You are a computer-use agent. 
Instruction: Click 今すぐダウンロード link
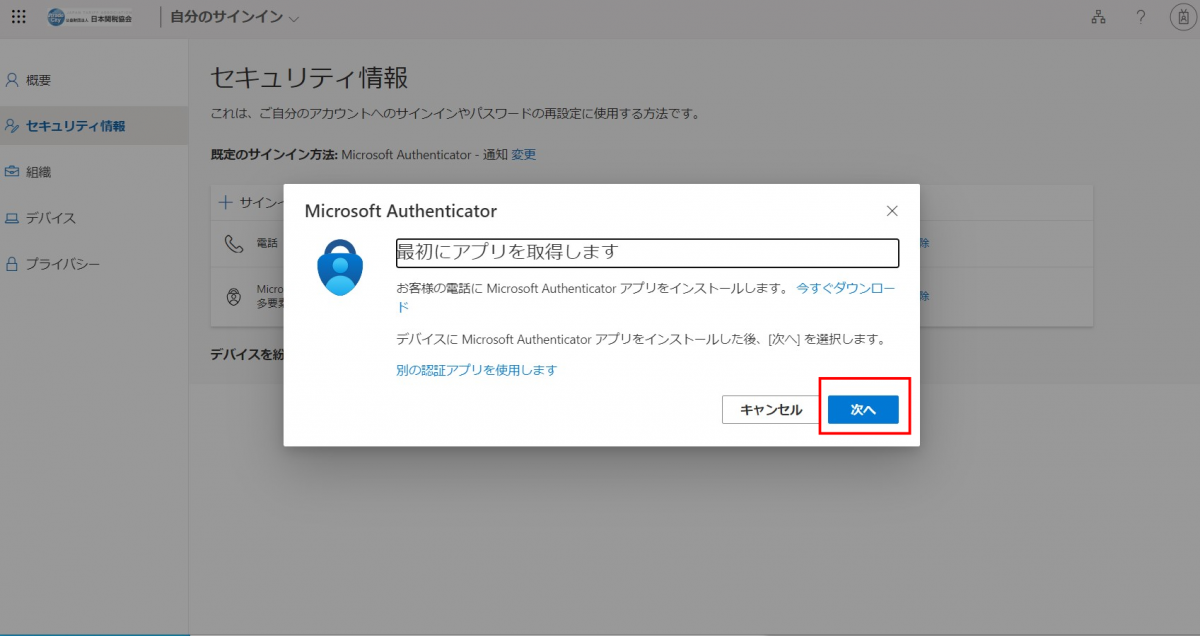[845, 288]
